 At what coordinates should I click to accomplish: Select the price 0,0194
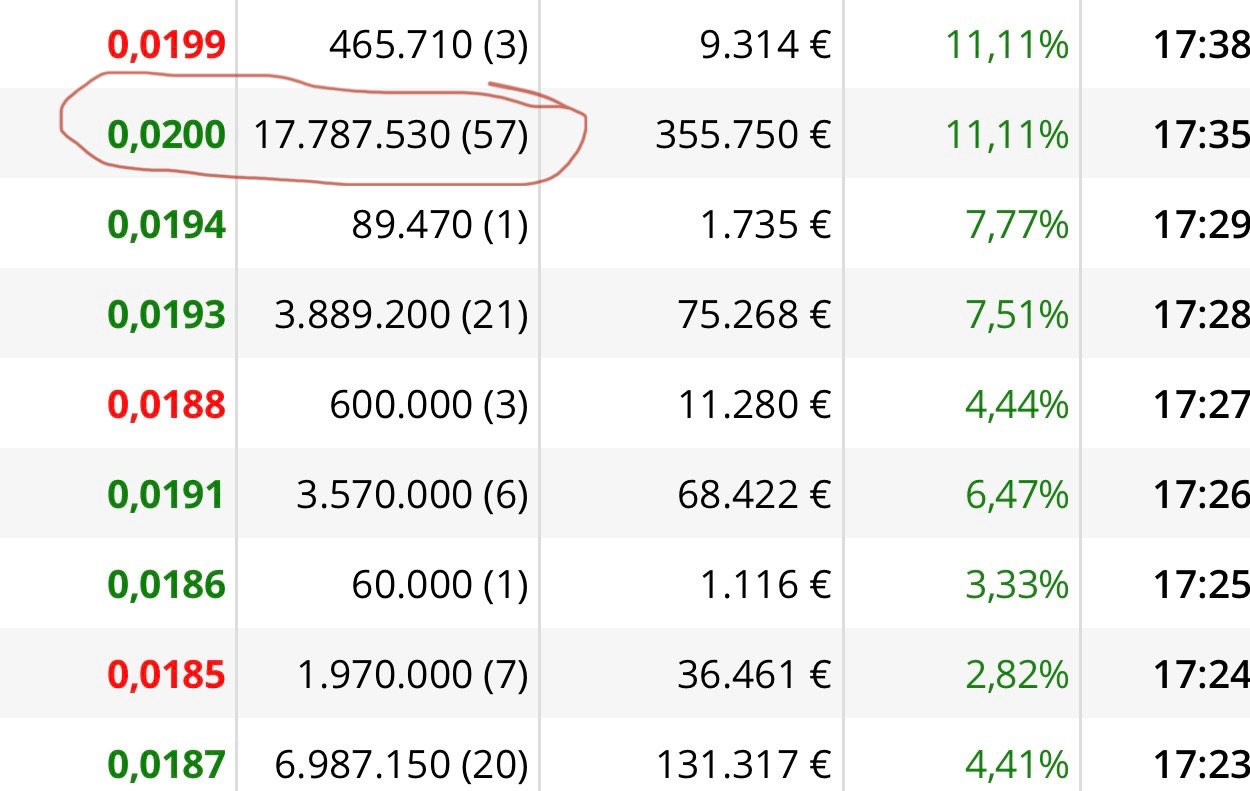(x=166, y=225)
